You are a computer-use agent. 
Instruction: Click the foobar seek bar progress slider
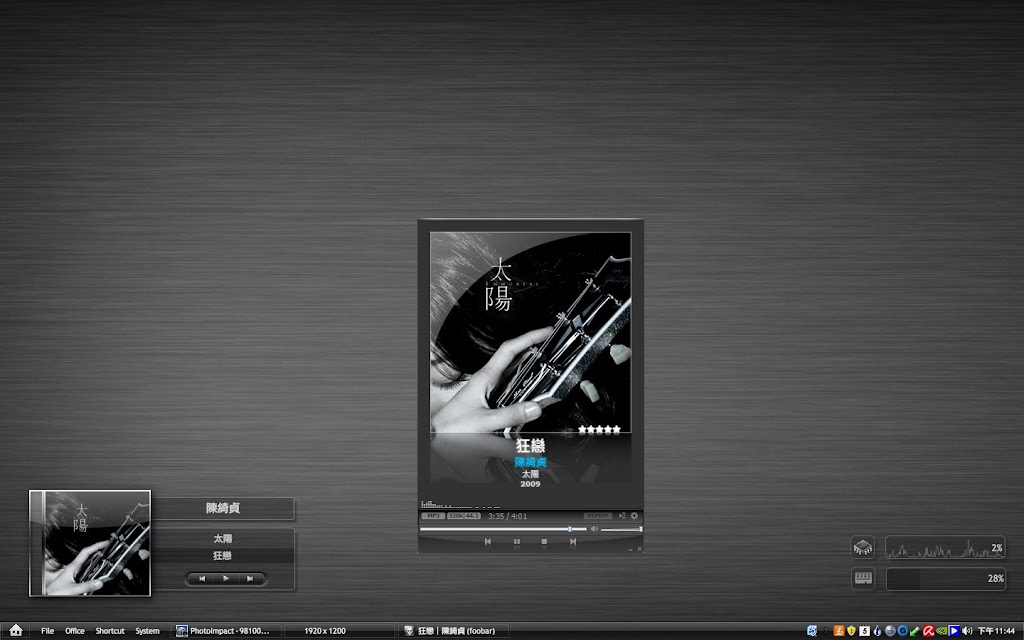click(x=504, y=529)
